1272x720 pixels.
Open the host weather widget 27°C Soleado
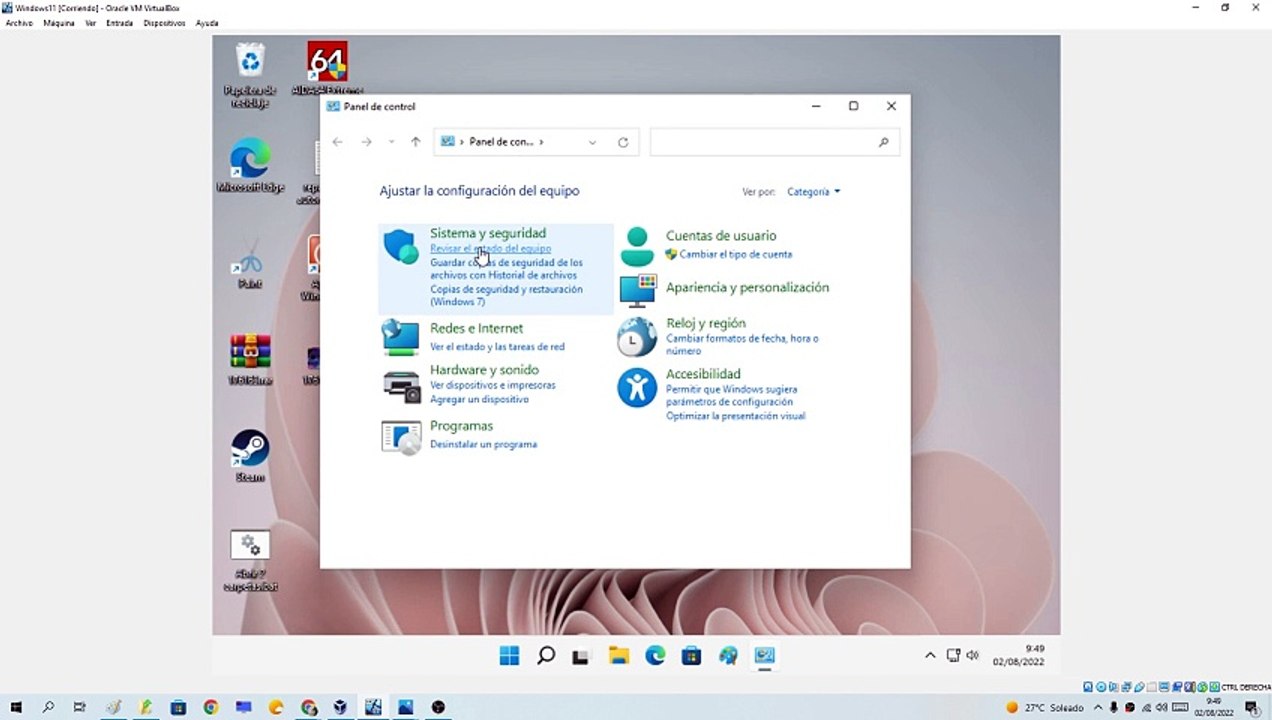pos(1046,708)
